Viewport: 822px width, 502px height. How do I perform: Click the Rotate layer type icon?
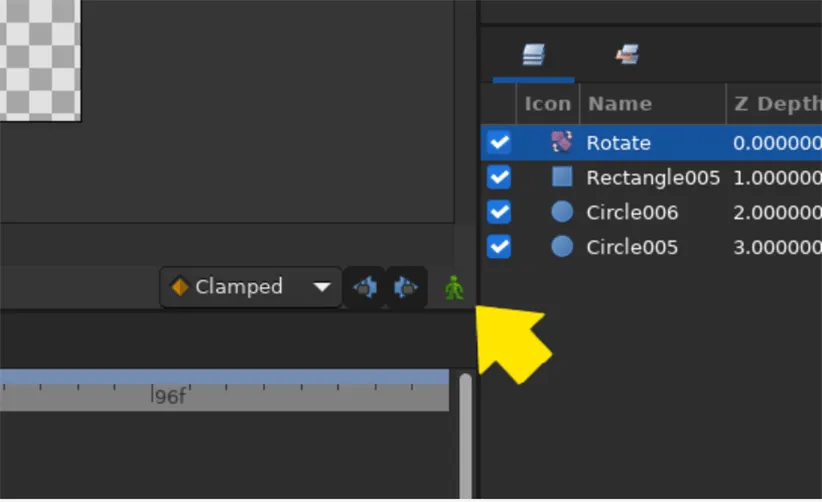point(561,143)
